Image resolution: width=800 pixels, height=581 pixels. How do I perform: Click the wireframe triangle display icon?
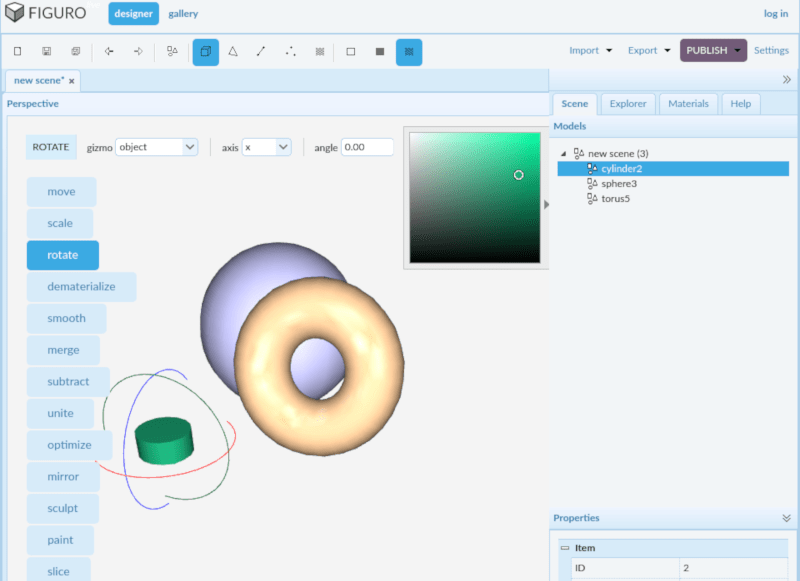click(233, 51)
